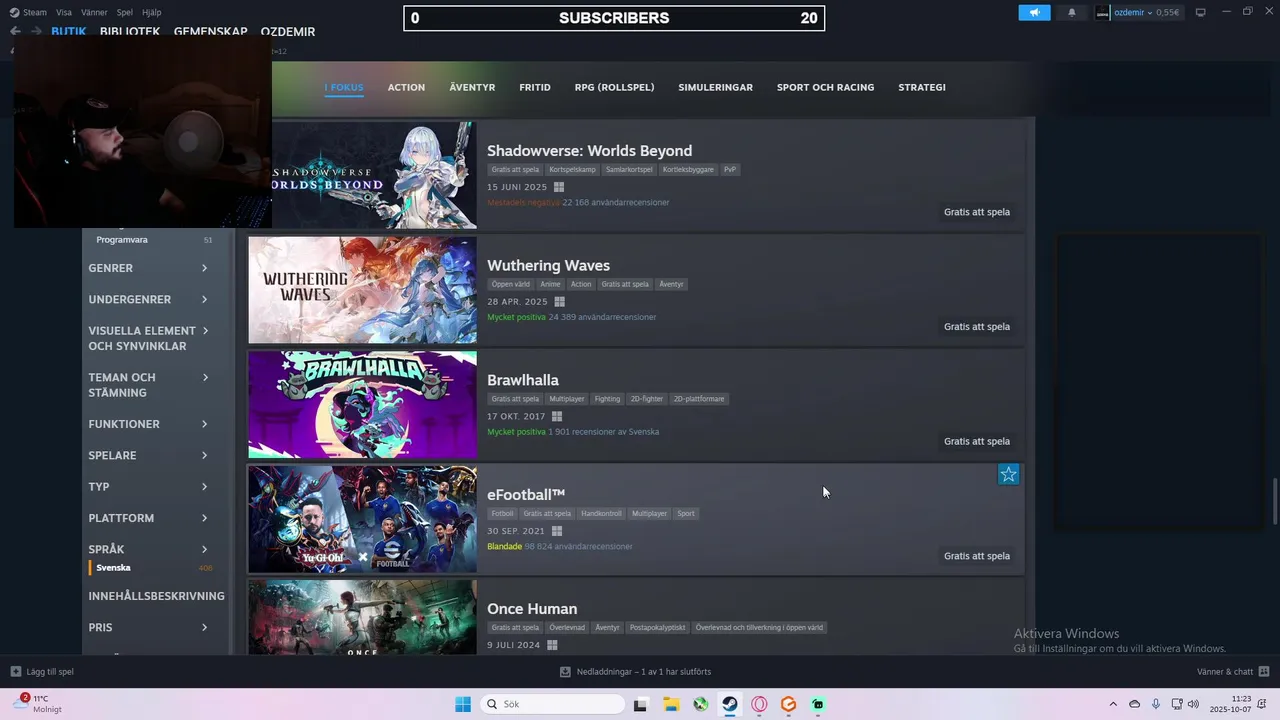Open File Explorer from the taskbar
1280x720 pixels.
[670, 704]
